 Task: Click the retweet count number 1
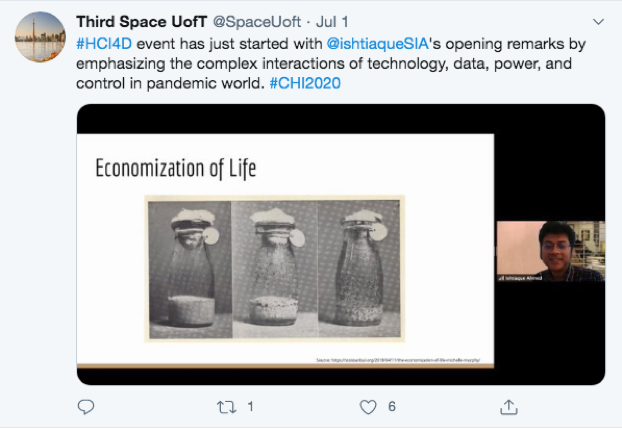249,407
